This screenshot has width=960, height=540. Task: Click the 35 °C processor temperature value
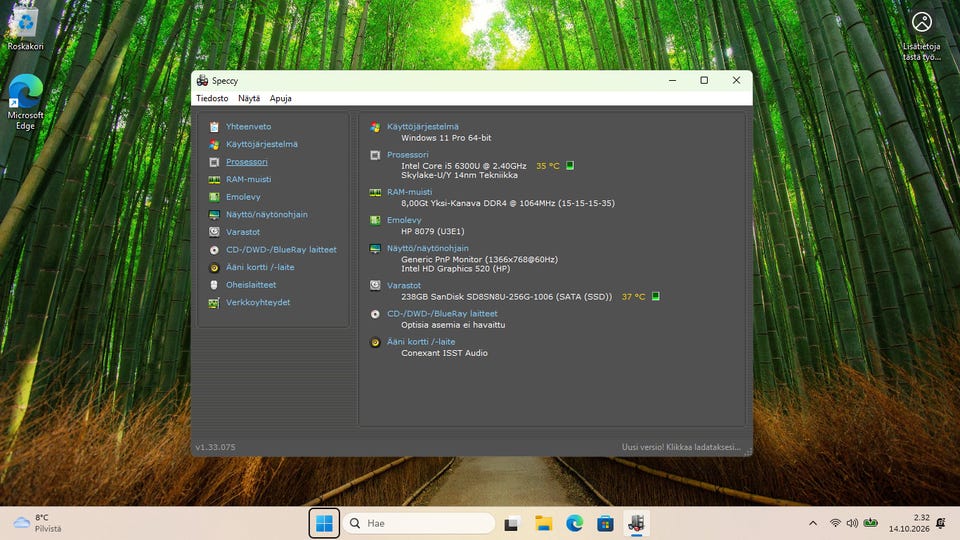click(x=547, y=166)
